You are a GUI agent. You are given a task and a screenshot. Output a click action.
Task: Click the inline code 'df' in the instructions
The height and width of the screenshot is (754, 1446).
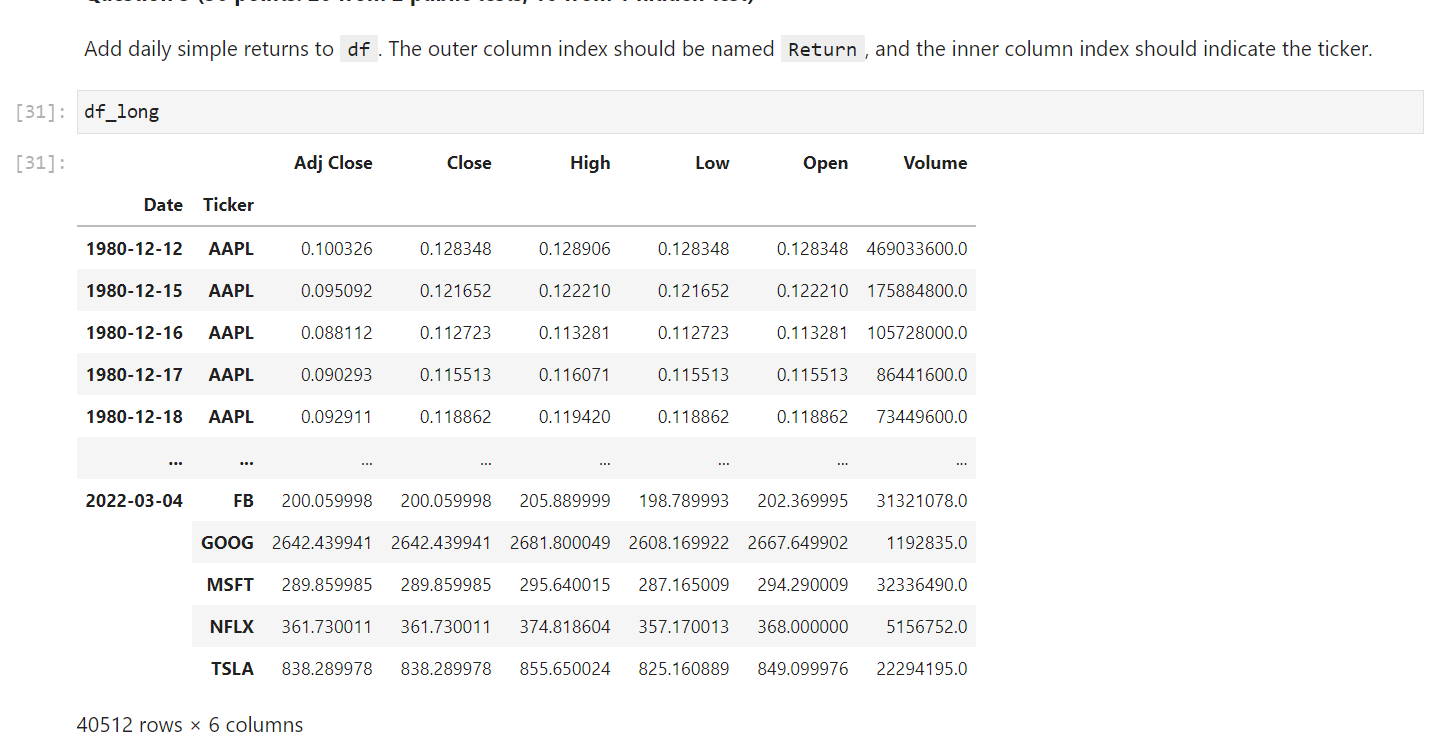coord(359,49)
